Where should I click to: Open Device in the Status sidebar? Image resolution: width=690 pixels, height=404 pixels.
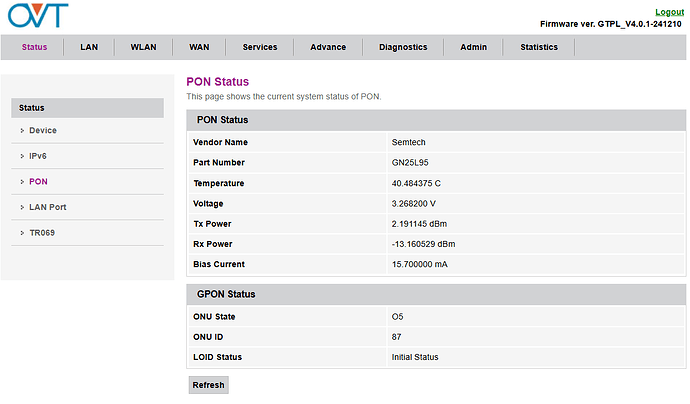[43, 131]
